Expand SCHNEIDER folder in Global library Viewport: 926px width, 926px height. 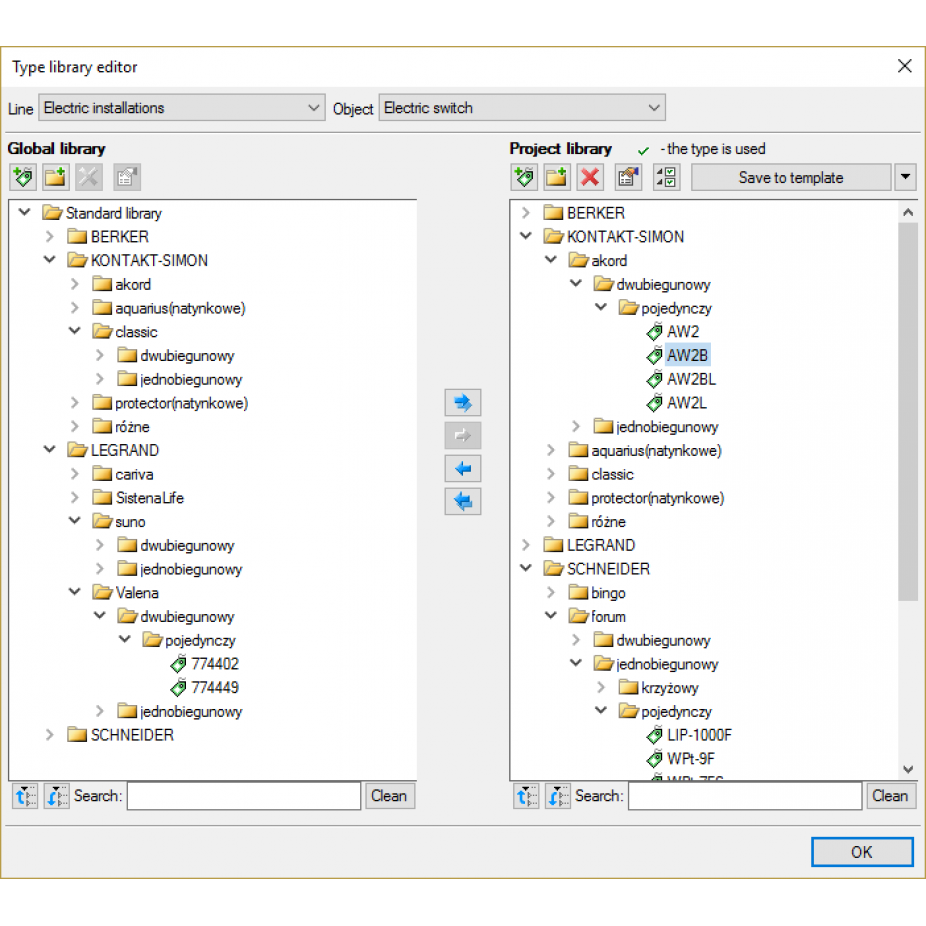pos(50,735)
